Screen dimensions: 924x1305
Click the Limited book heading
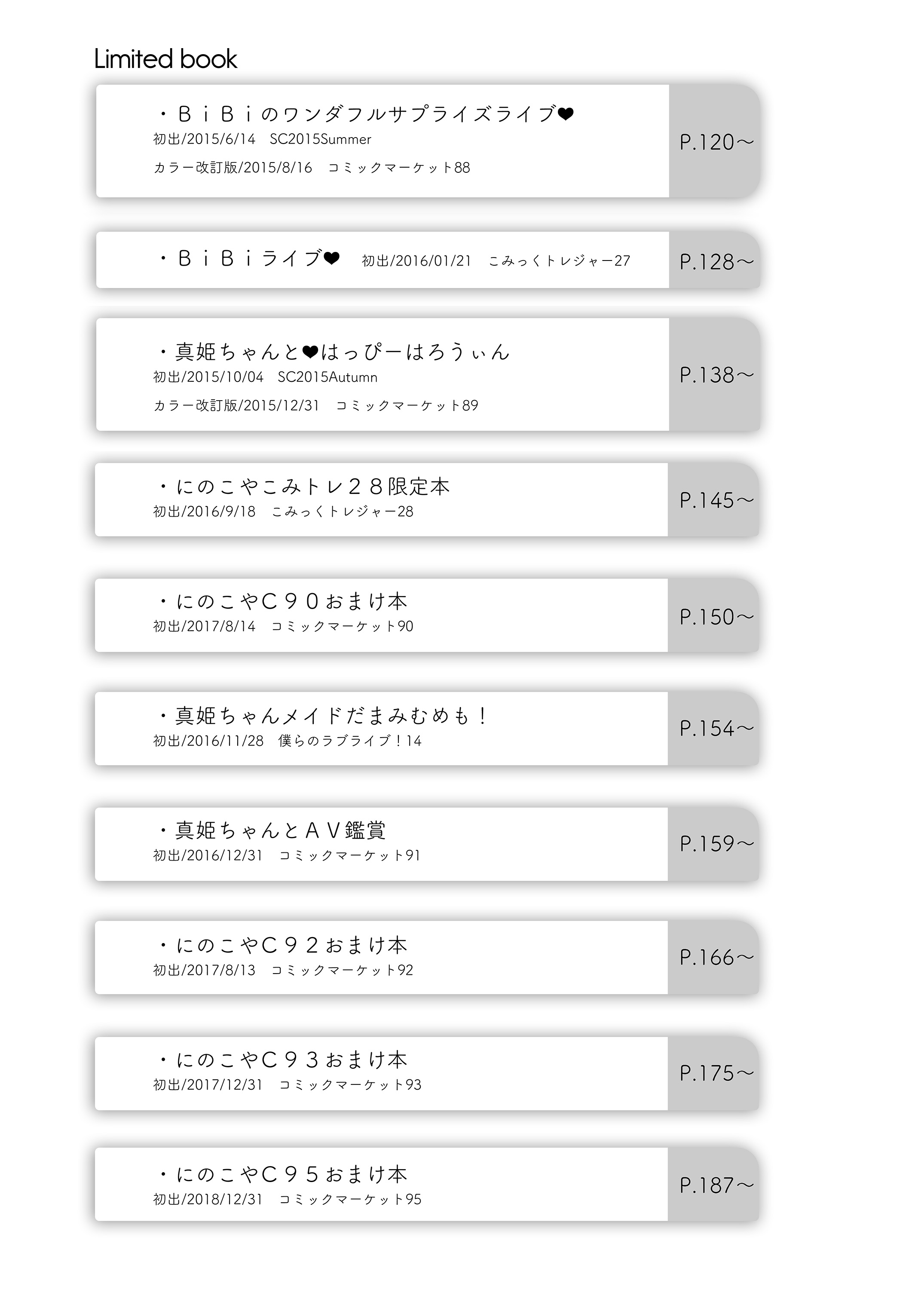coord(165,58)
